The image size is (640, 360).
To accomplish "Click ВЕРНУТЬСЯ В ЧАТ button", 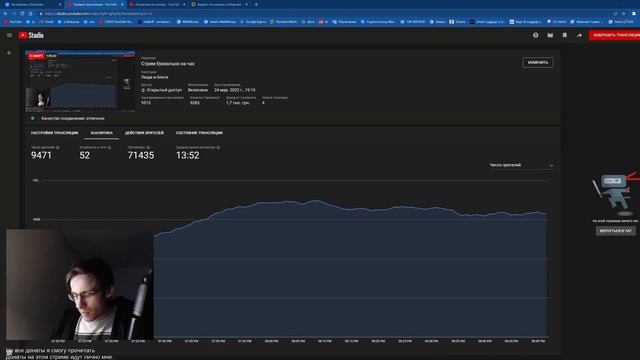I will [616, 231].
